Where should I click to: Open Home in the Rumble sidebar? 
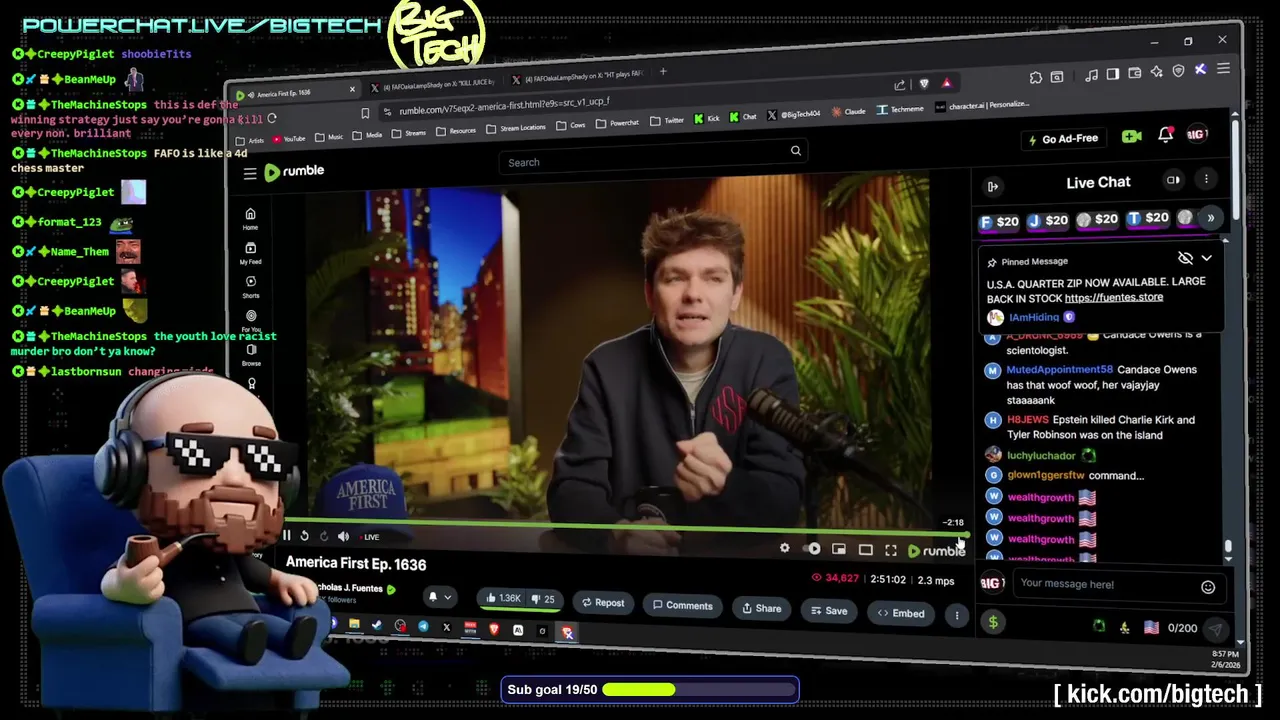tap(250, 219)
